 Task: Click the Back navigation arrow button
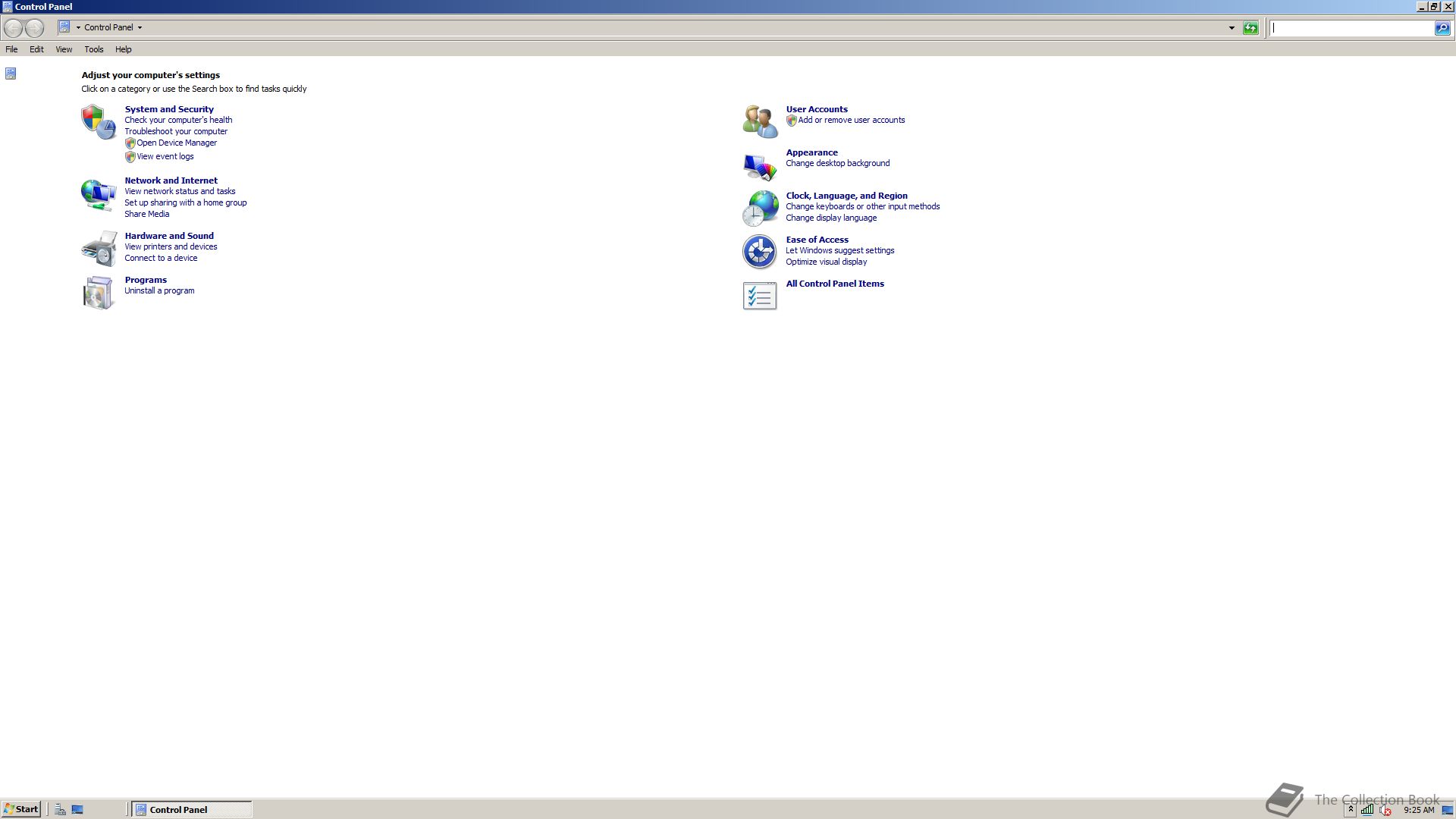click(x=13, y=28)
